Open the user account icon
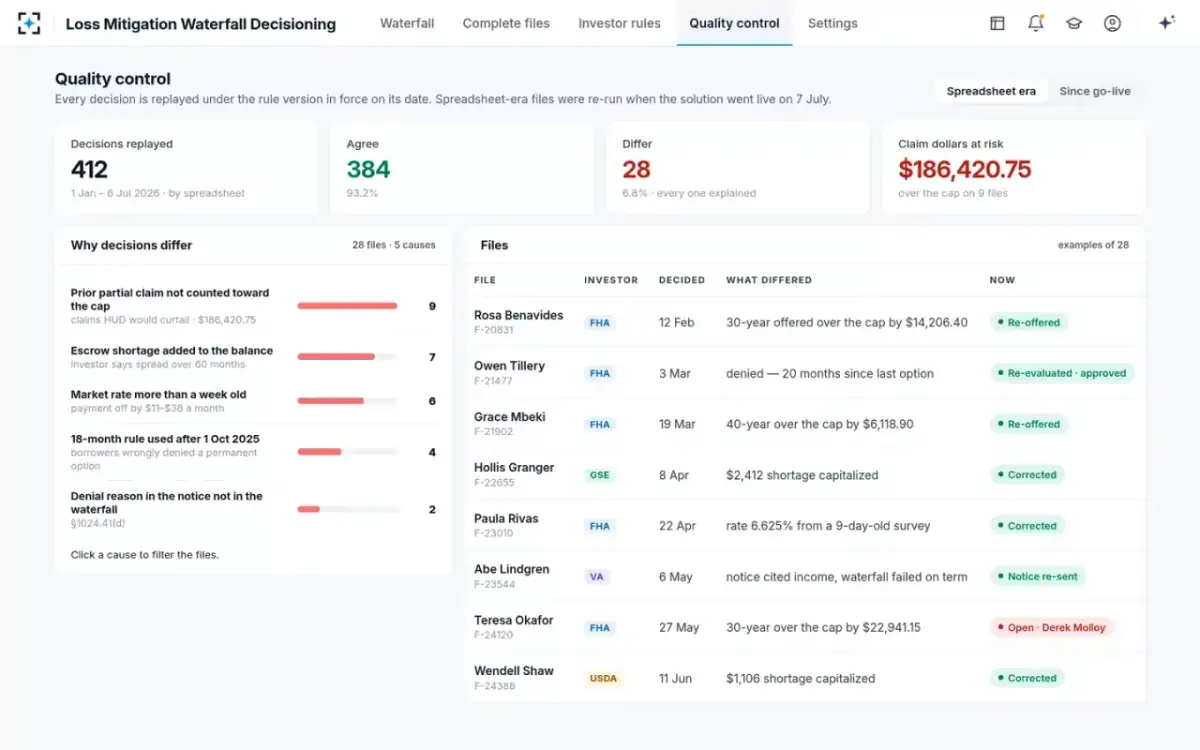Image resolution: width=1200 pixels, height=750 pixels. [1112, 23]
